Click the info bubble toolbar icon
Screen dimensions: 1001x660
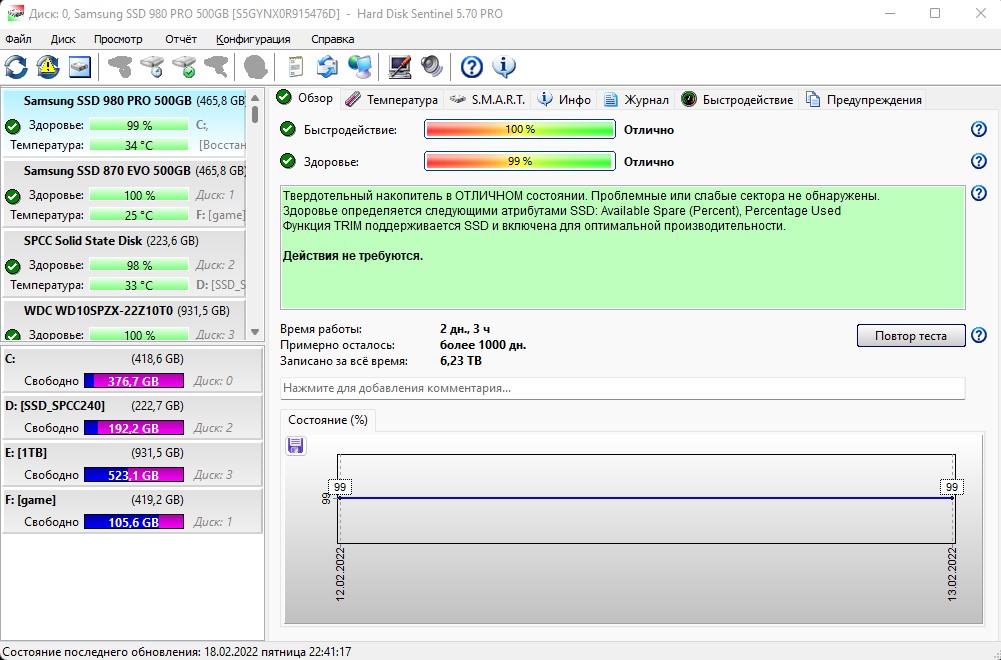(504, 66)
